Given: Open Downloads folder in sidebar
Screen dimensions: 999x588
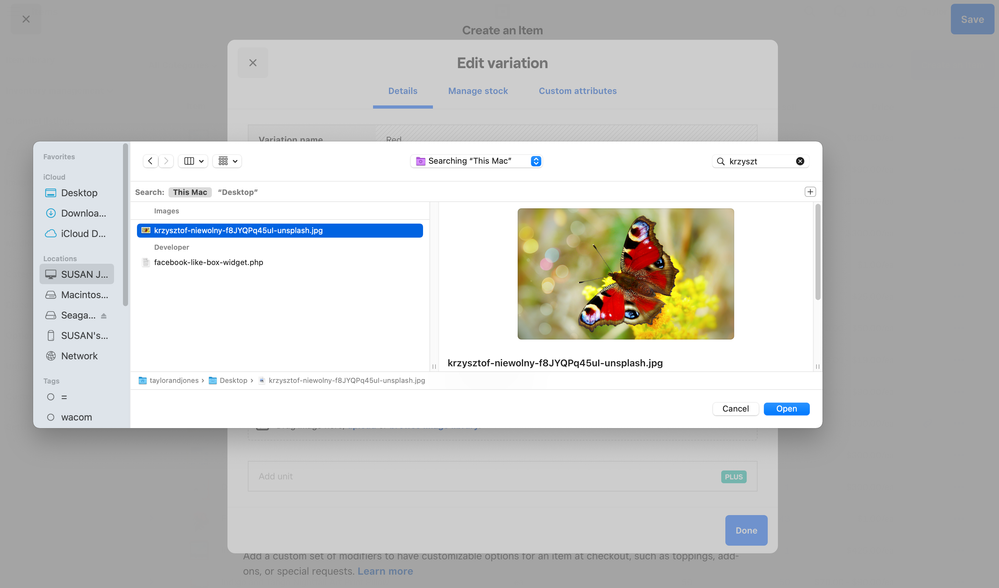Looking at the screenshot, I should (x=83, y=213).
